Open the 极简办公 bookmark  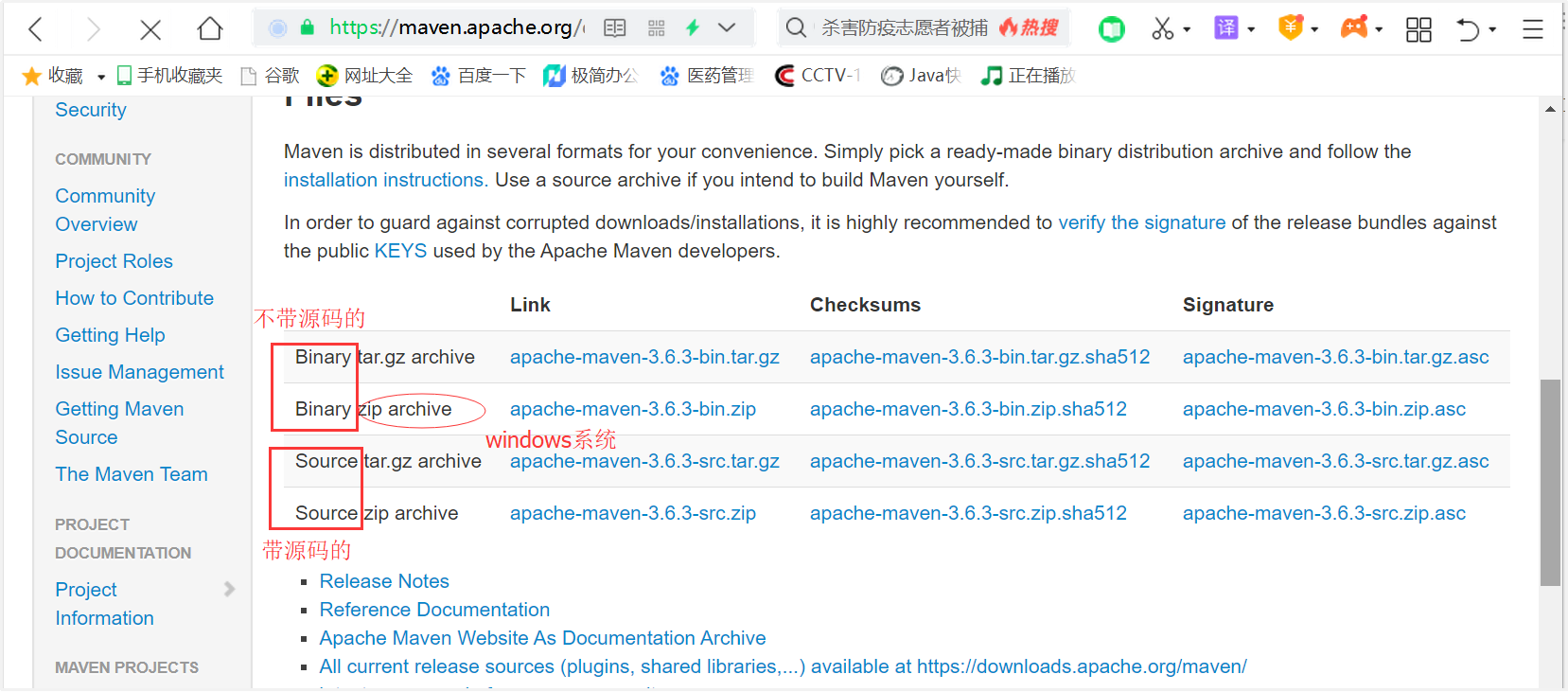pyautogui.click(x=590, y=76)
